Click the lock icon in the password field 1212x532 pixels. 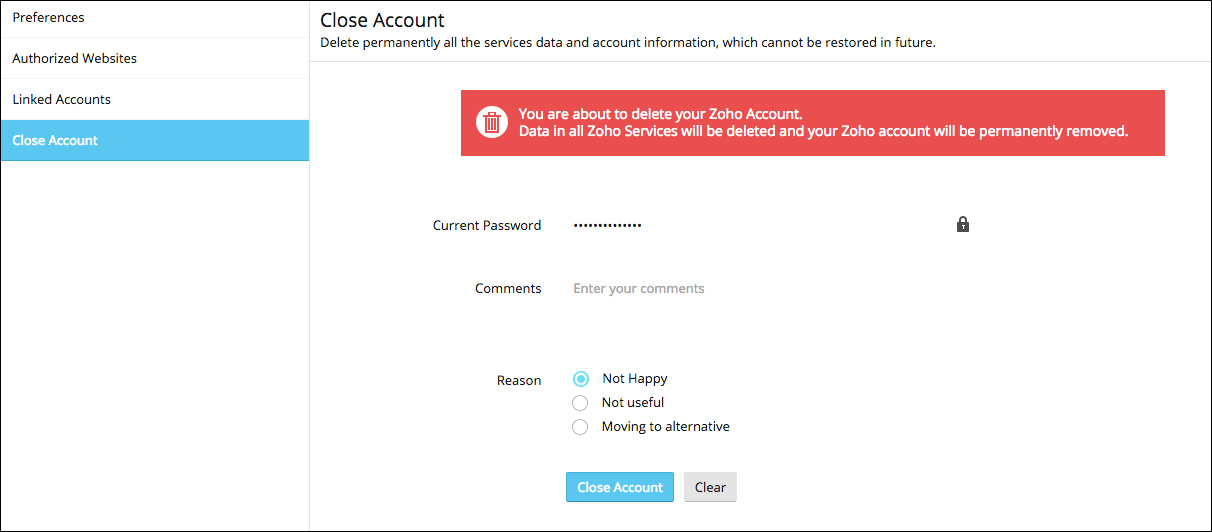962,225
